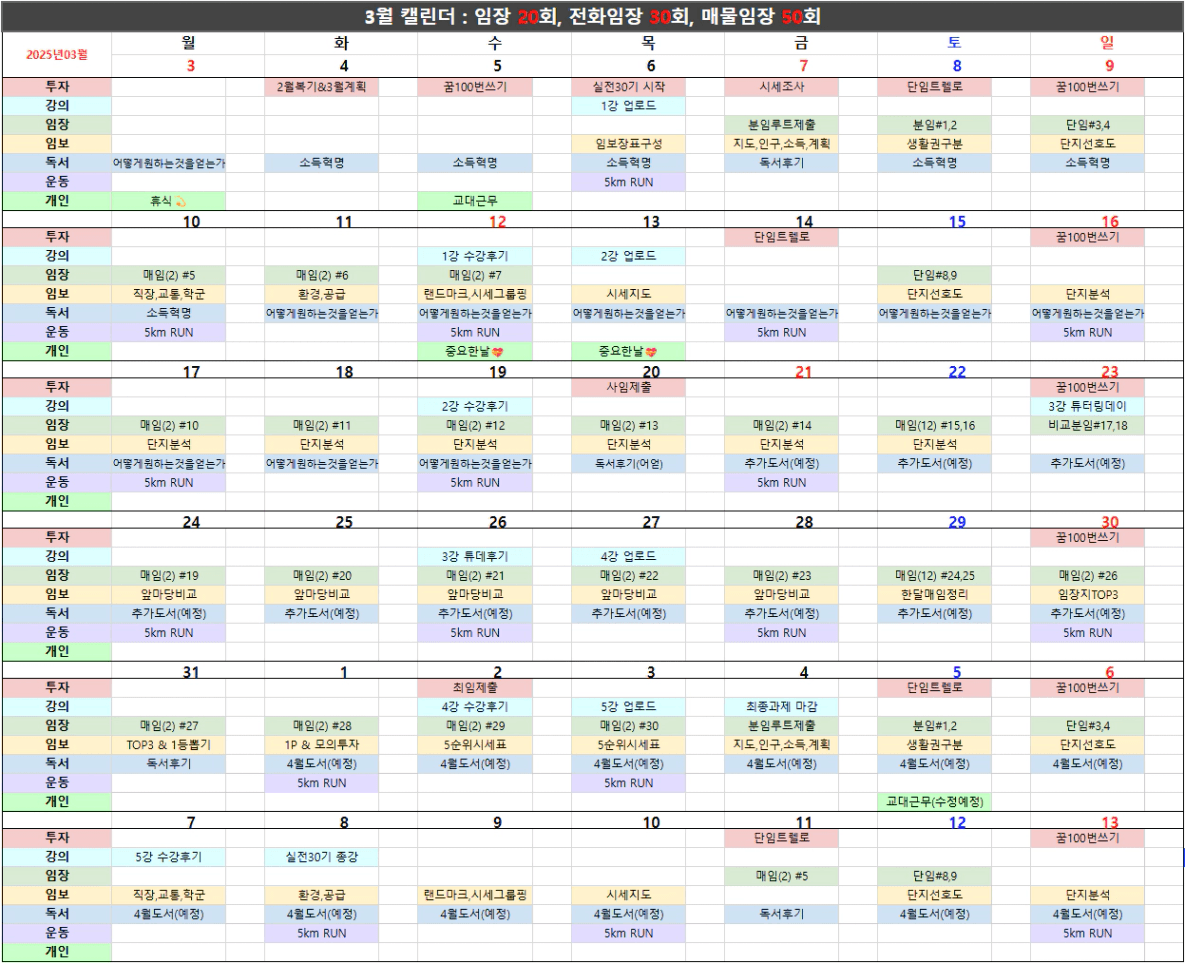Select the 한달매임정리 cell
The image size is (1185, 964).
934,594
